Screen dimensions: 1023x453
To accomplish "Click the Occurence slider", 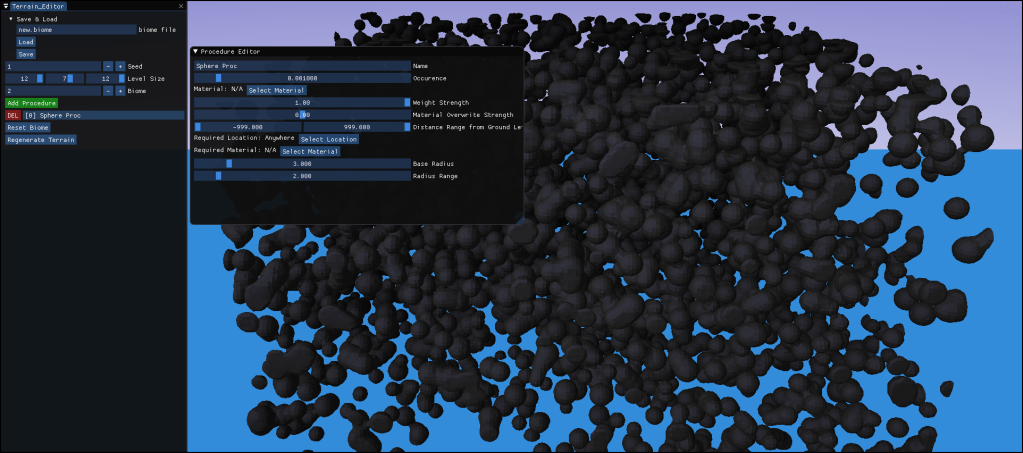I will point(301,77).
